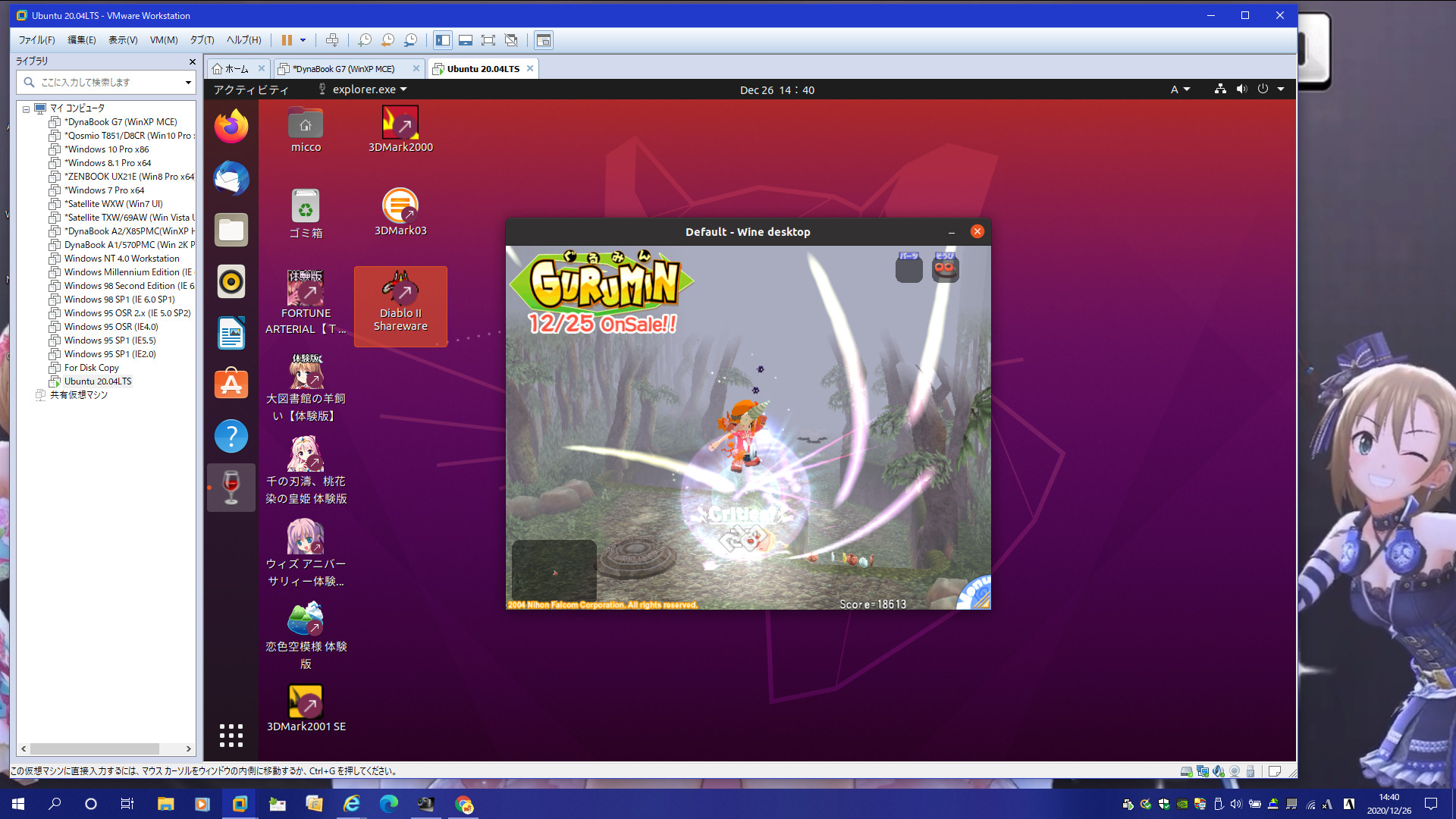The width and height of the screenshot is (1456, 819).
Task: Toggle the console view toolbar button
Action: (544, 40)
